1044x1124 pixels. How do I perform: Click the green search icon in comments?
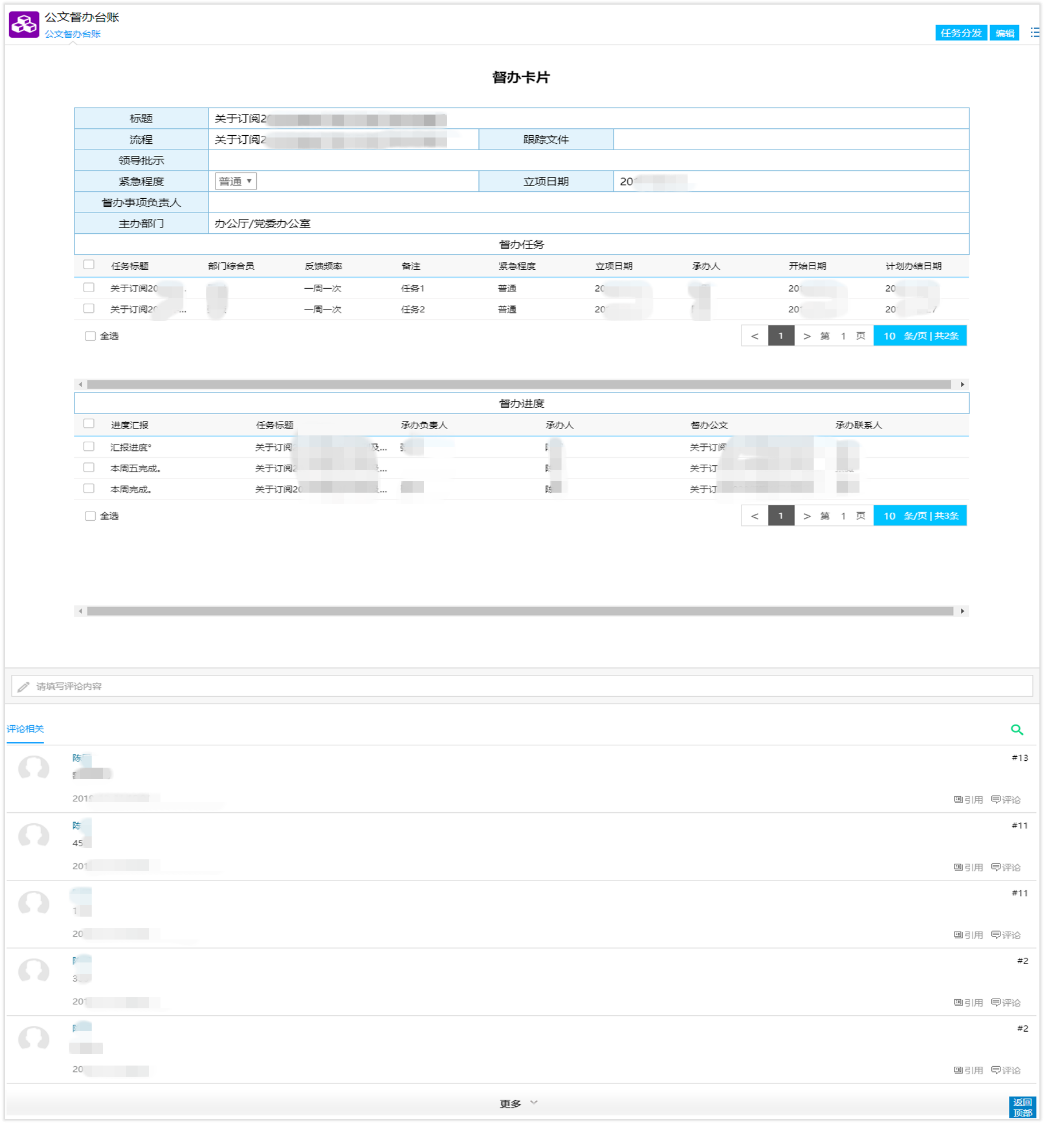coord(1017,731)
